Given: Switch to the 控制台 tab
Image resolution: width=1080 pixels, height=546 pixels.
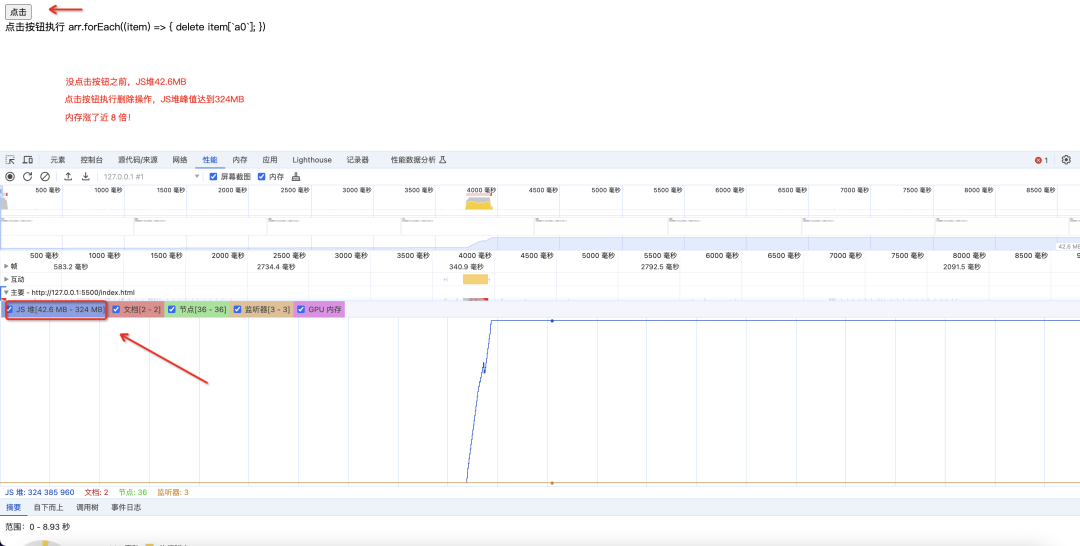Looking at the screenshot, I should pyautogui.click(x=92, y=160).
